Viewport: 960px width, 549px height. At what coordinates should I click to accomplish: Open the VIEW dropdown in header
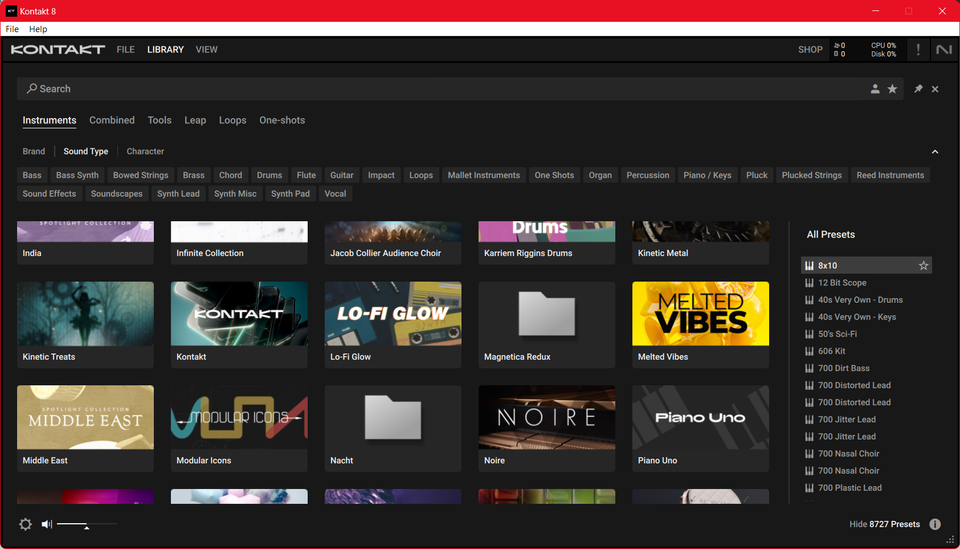[206, 50]
